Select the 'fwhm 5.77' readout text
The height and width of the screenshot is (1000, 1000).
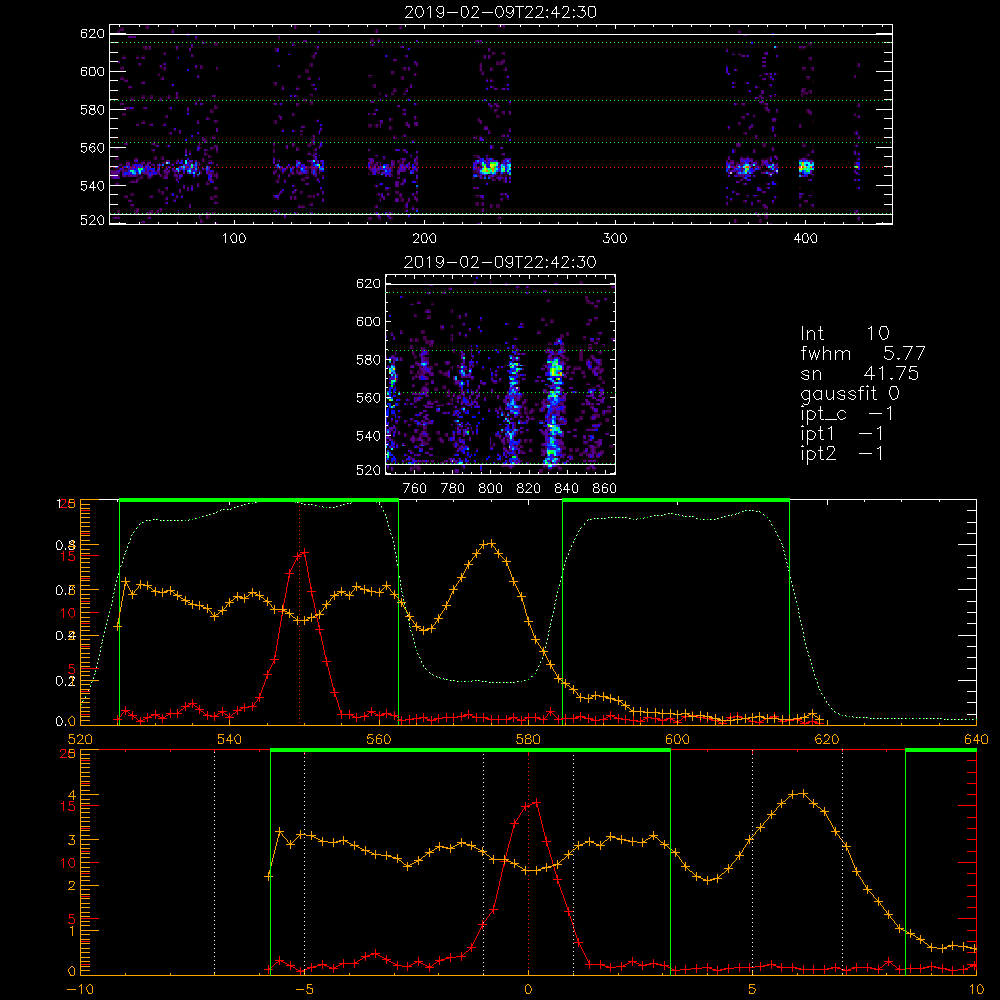pyautogui.click(x=863, y=353)
